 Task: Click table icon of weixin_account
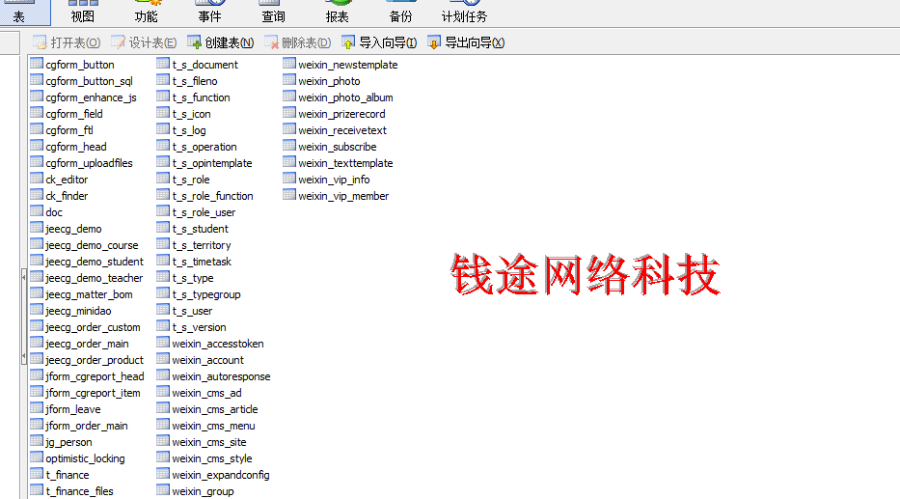pyautogui.click(x=163, y=359)
